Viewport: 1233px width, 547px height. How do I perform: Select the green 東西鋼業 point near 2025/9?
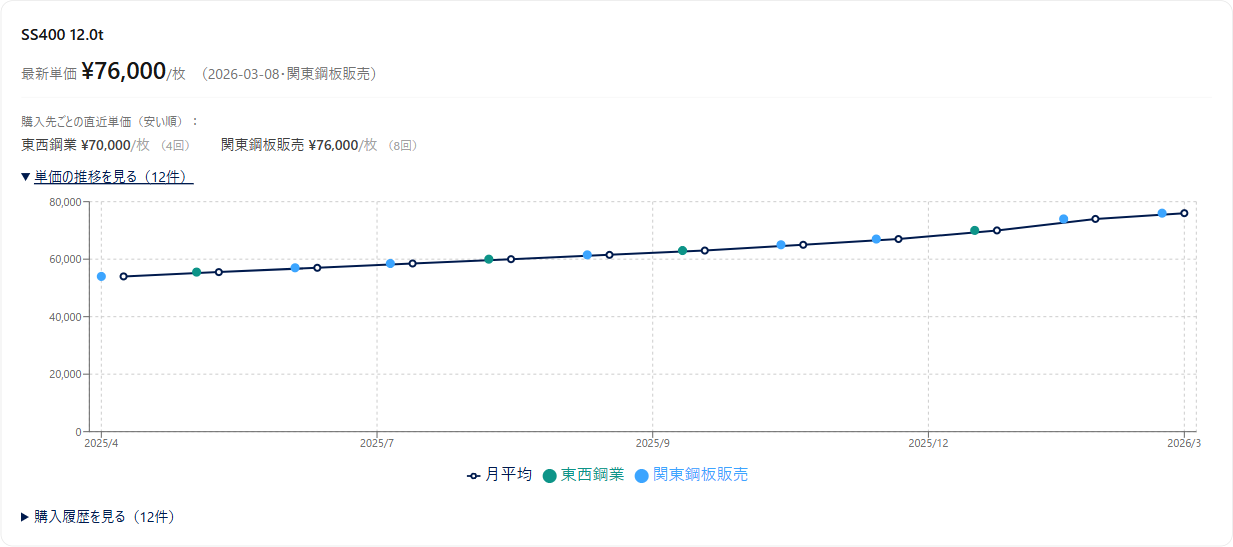coord(682,251)
